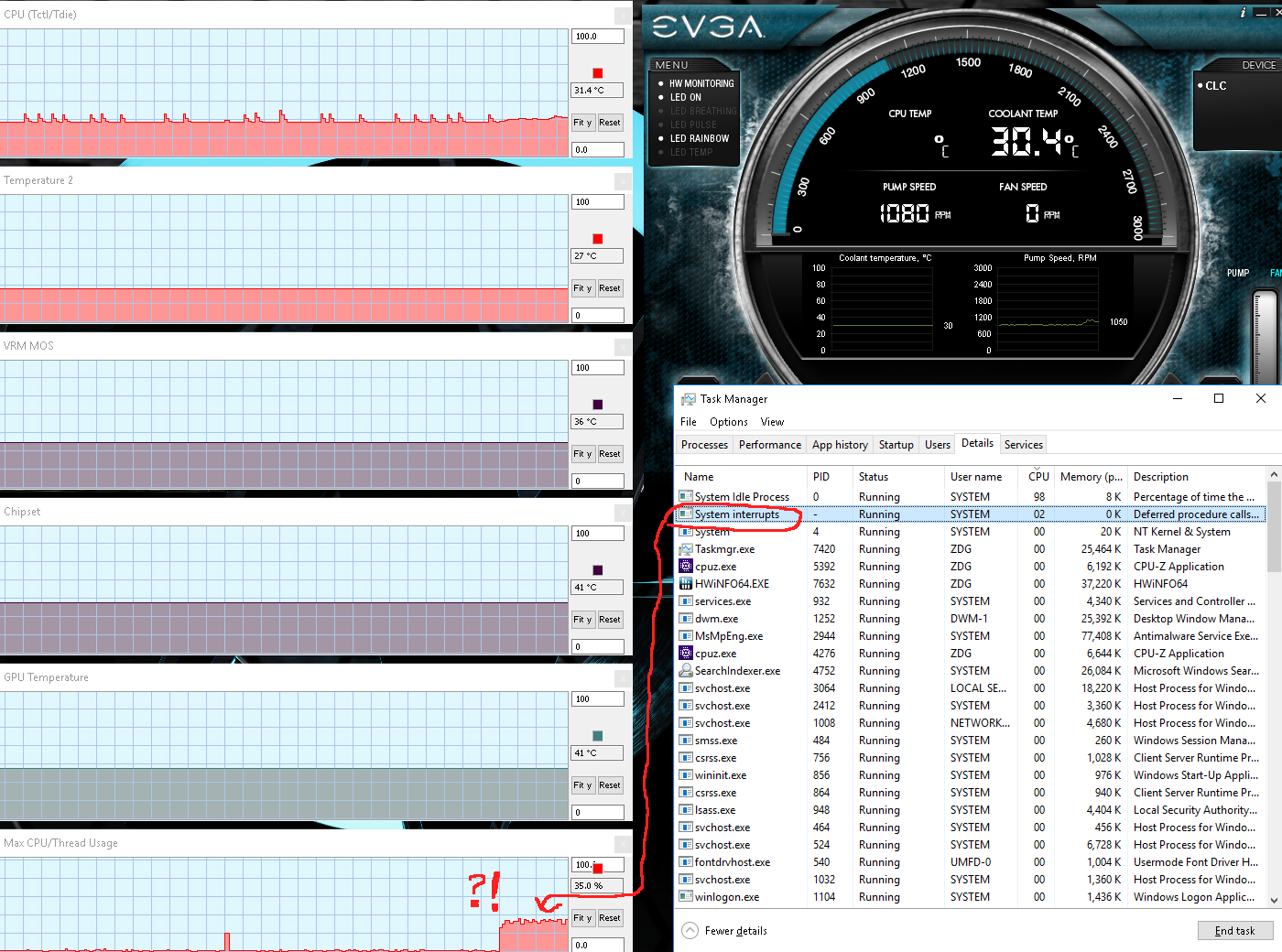Click the dwm.exe process icon
The width and height of the screenshot is (1282, 952).
(x=686, y=619)
